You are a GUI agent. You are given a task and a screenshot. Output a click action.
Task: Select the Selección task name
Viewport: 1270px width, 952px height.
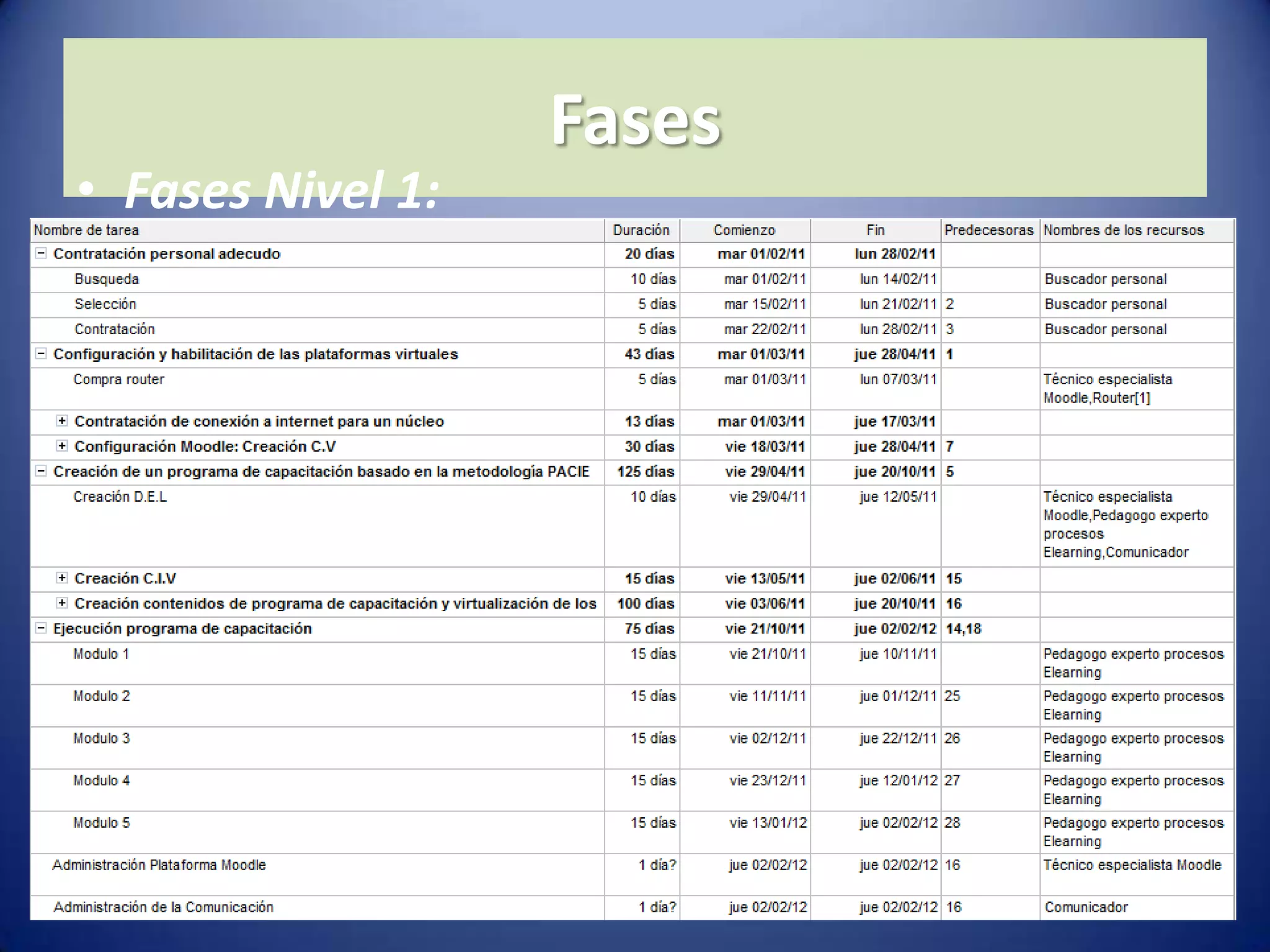click(x=105, y=304)
